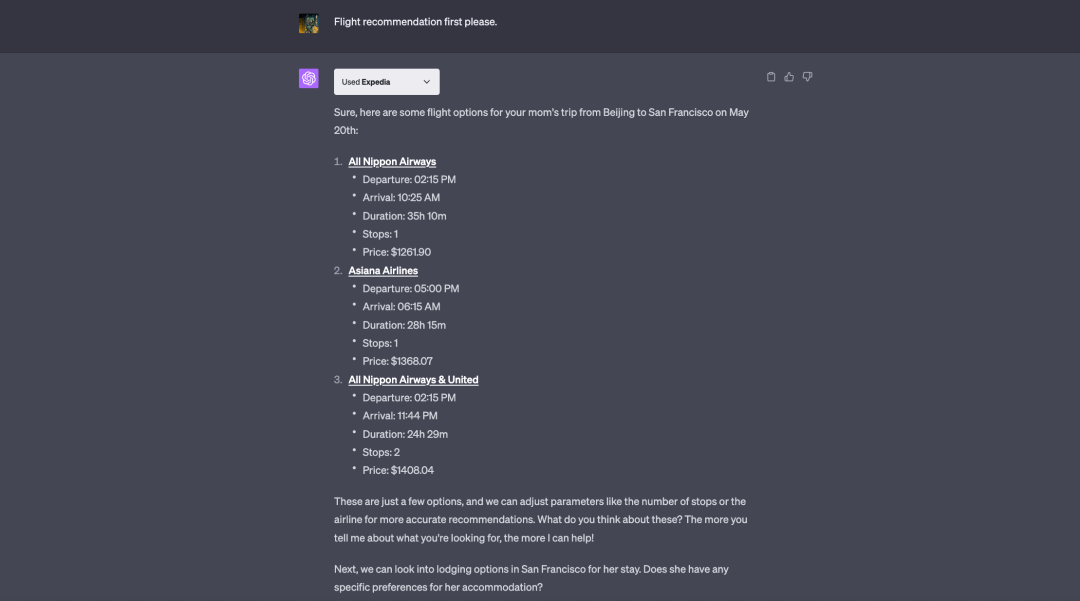Viewport: 1080px width, 601px height.
Task: Click the intro sentence about Beijing to San Francisco
Action: (540, 113)
